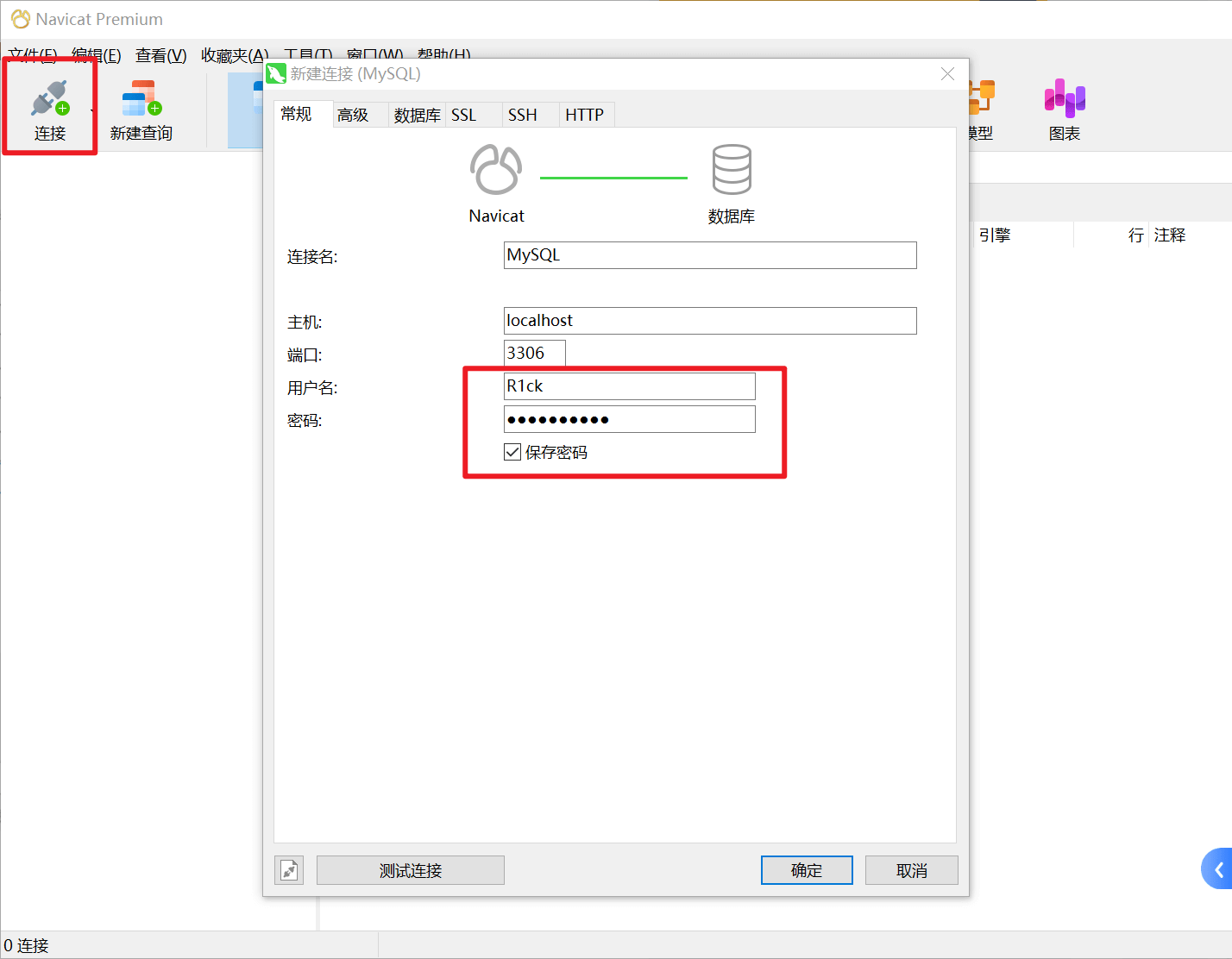This screenshot has height=959, width=1232.
Task: Click the 引擎 column header
Action: (x=995, y=235)
